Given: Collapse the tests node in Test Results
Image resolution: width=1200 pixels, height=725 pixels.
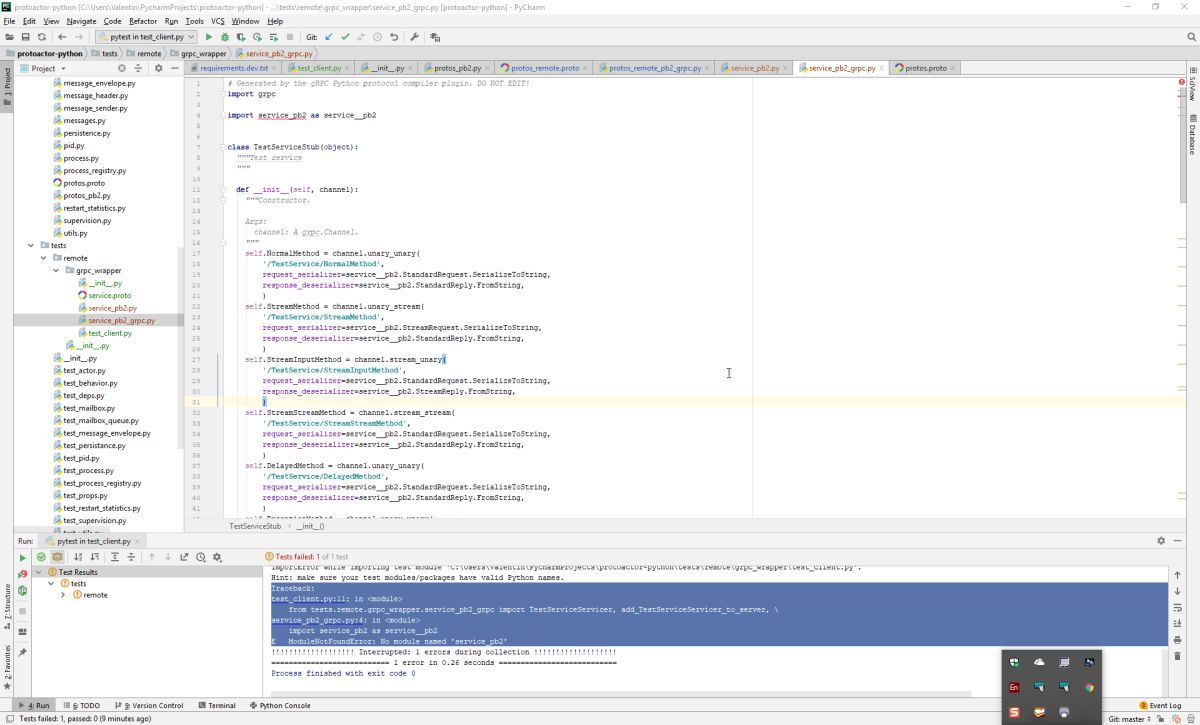Looking at the screenshot, I should (51, 583).
